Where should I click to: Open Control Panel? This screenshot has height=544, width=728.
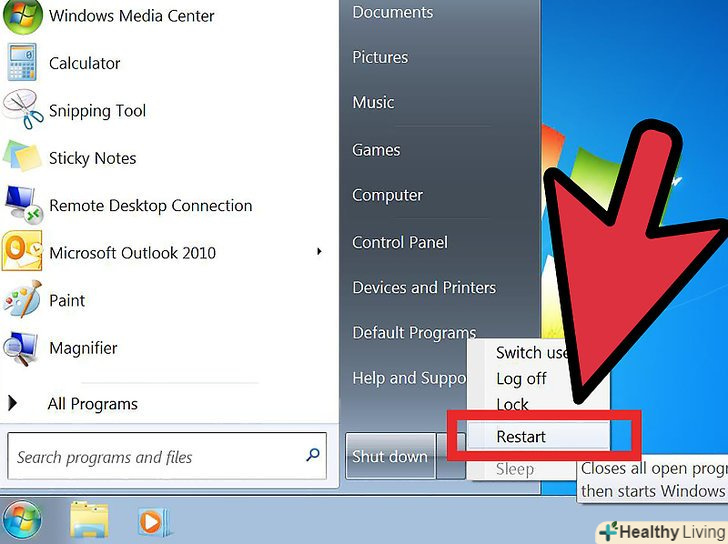pos(400,242)
